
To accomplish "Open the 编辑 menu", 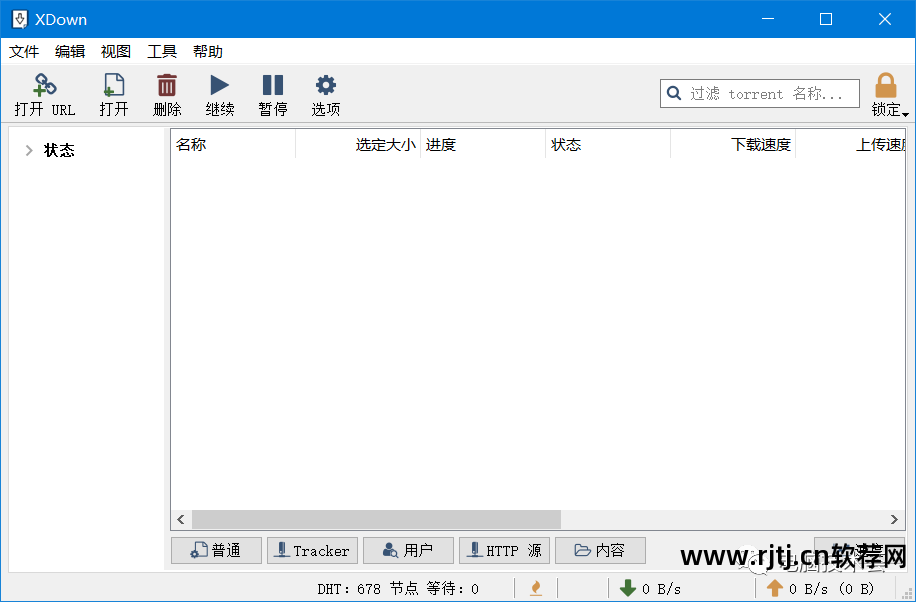I will pos(70,51).
